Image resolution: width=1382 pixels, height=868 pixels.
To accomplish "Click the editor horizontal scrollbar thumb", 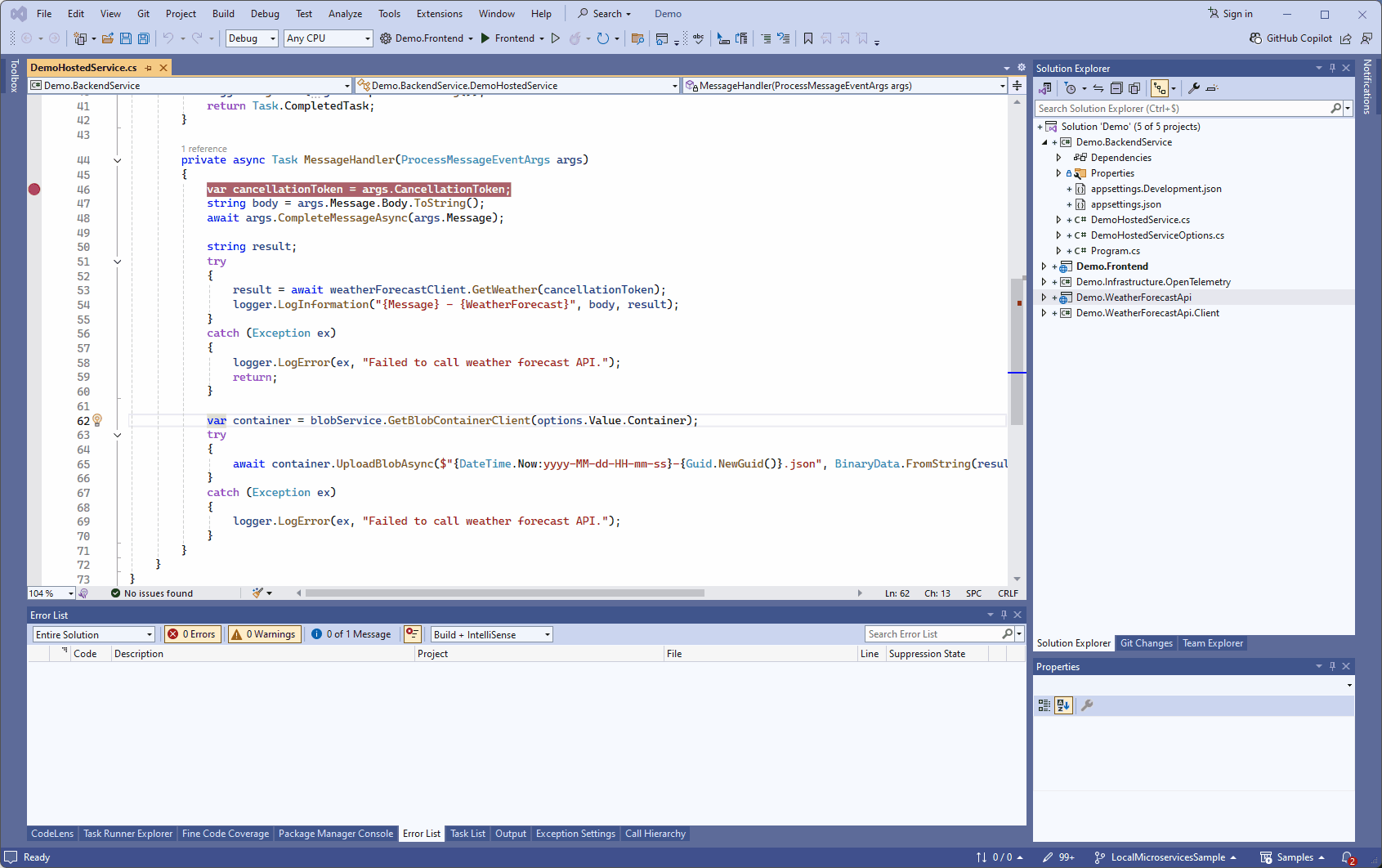I will point(504,593).
